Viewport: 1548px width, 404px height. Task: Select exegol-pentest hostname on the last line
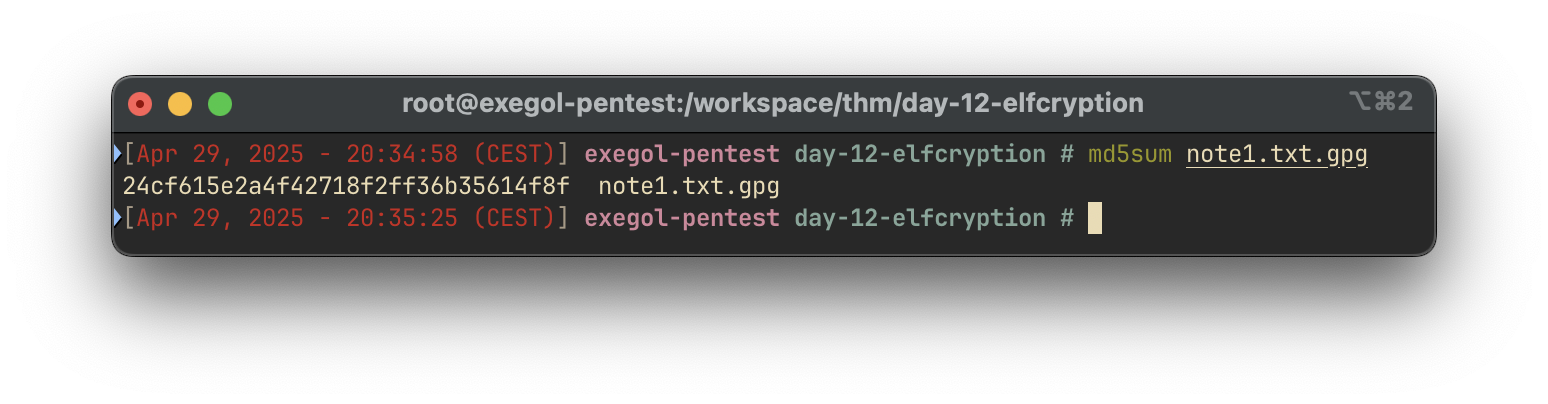point(682,218)
